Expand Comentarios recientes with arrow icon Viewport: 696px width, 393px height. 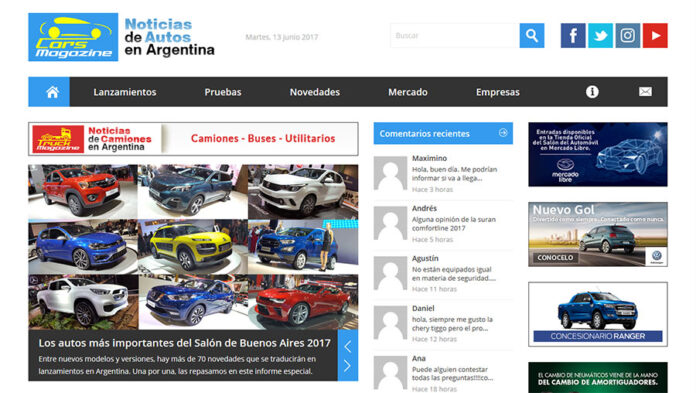click(503, 133)
